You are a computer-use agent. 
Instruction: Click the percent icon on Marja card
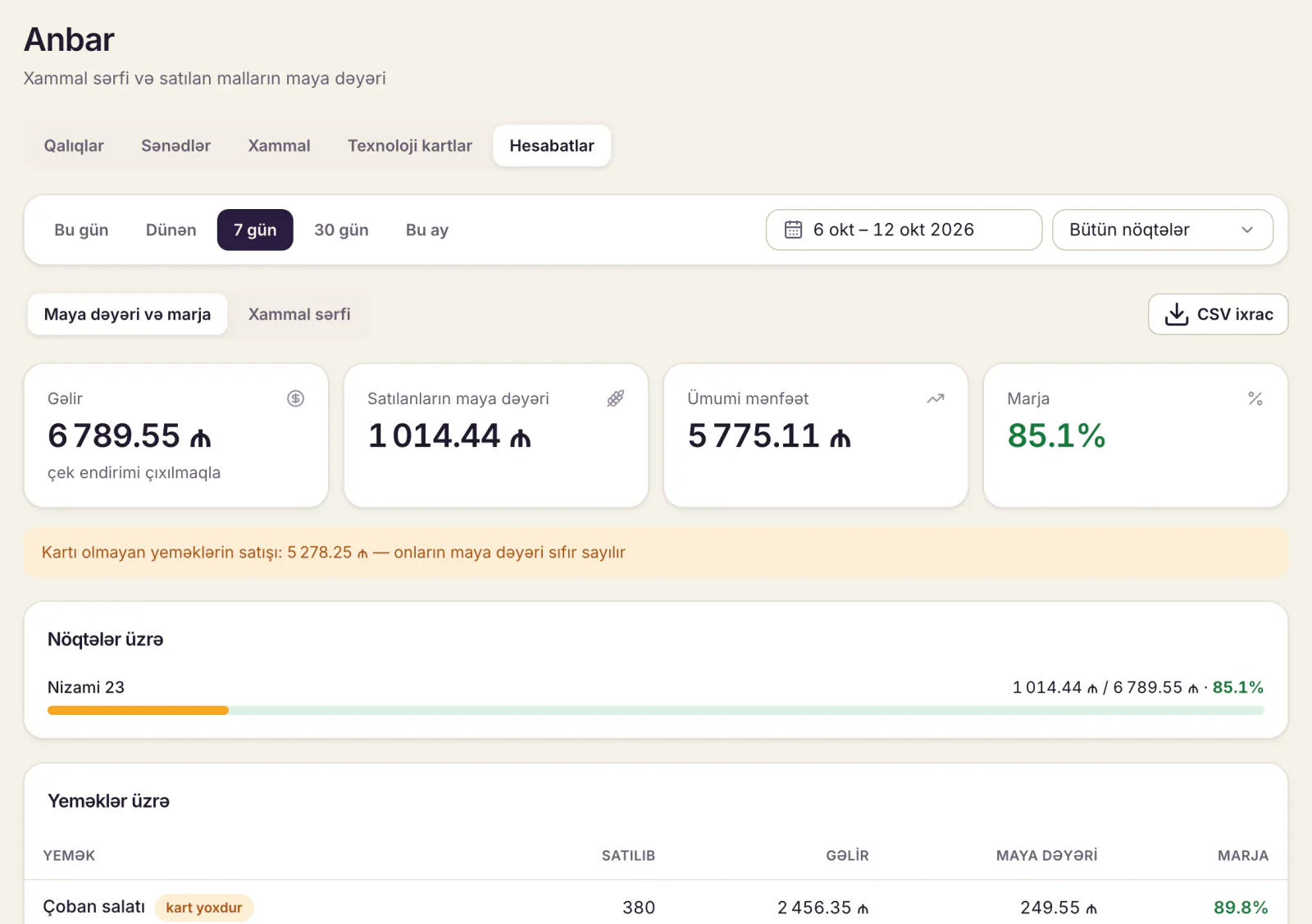(x=1255, y=398)
